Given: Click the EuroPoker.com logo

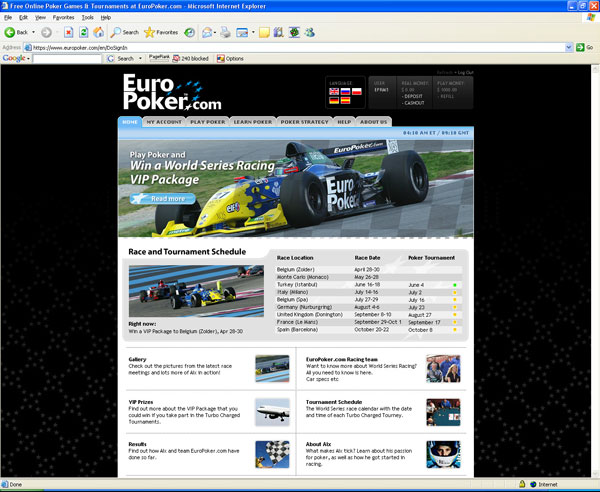Looking at the screenshot, I should (172, 92).
